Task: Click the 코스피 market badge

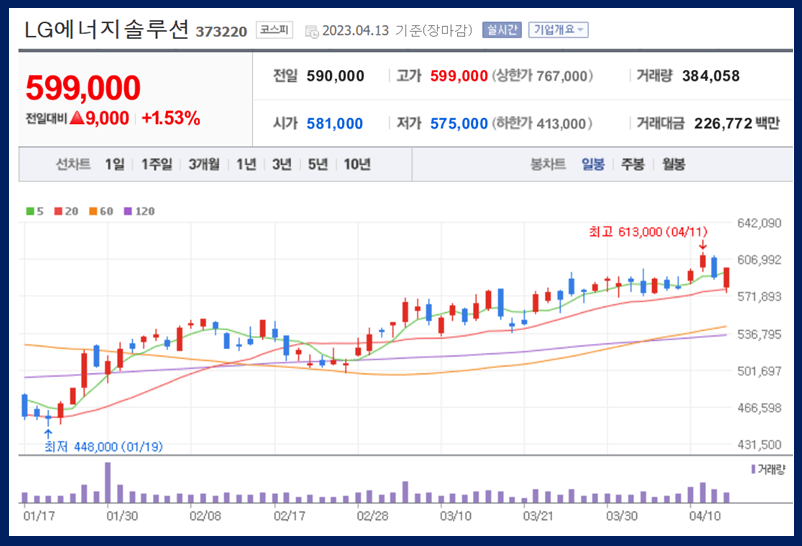Action: (274, 30)
